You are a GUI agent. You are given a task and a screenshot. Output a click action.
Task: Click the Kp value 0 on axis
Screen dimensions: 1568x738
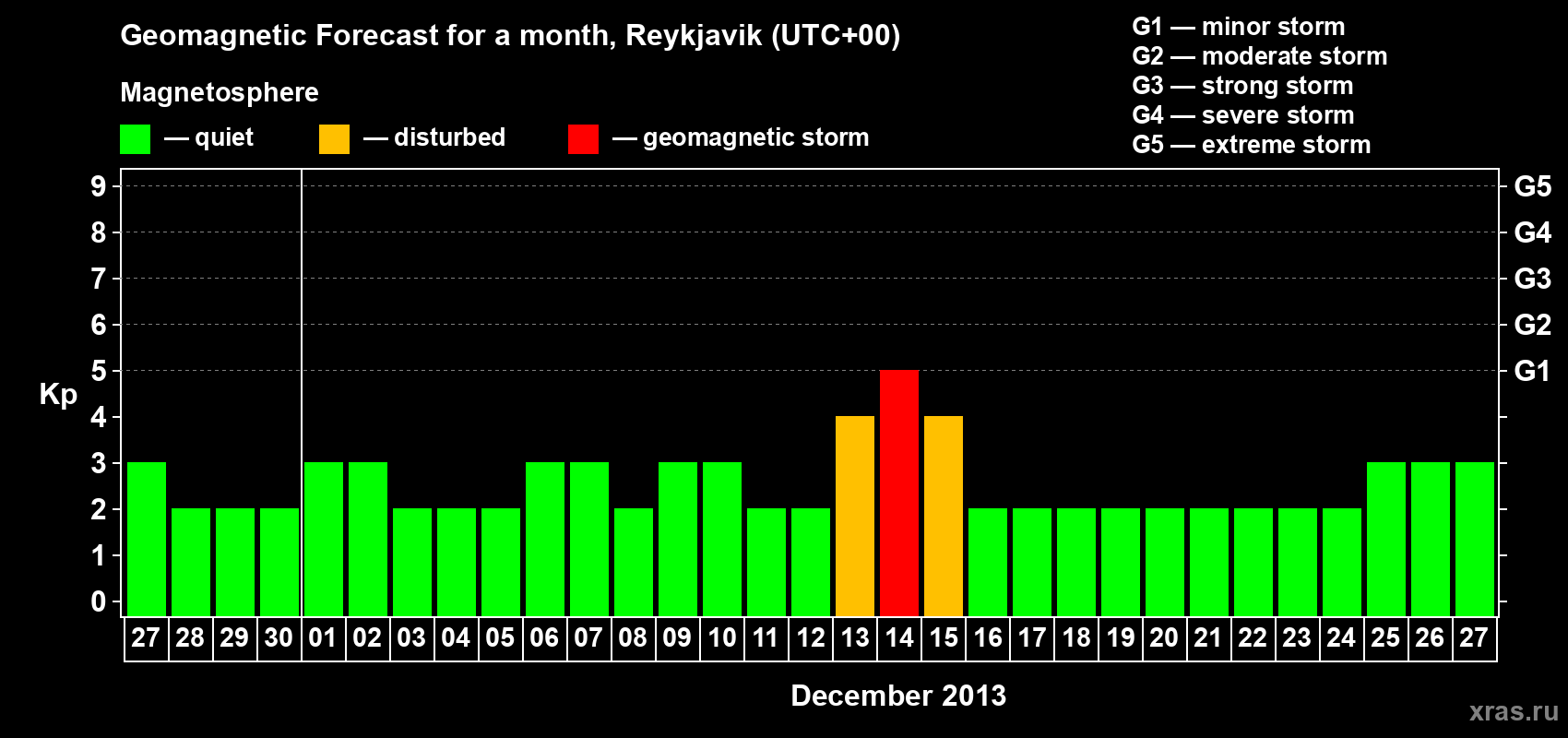(x=99, y=601)
